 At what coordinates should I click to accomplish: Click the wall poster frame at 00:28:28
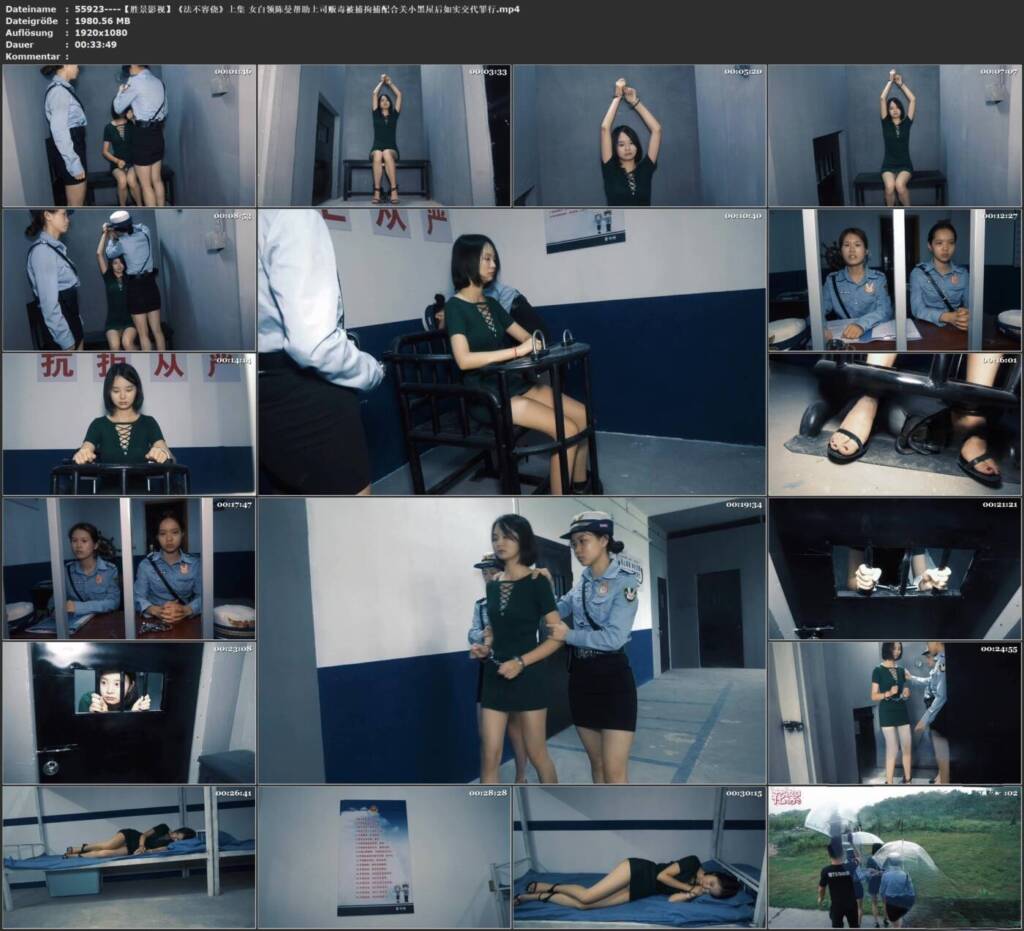[x=384, y=857]
